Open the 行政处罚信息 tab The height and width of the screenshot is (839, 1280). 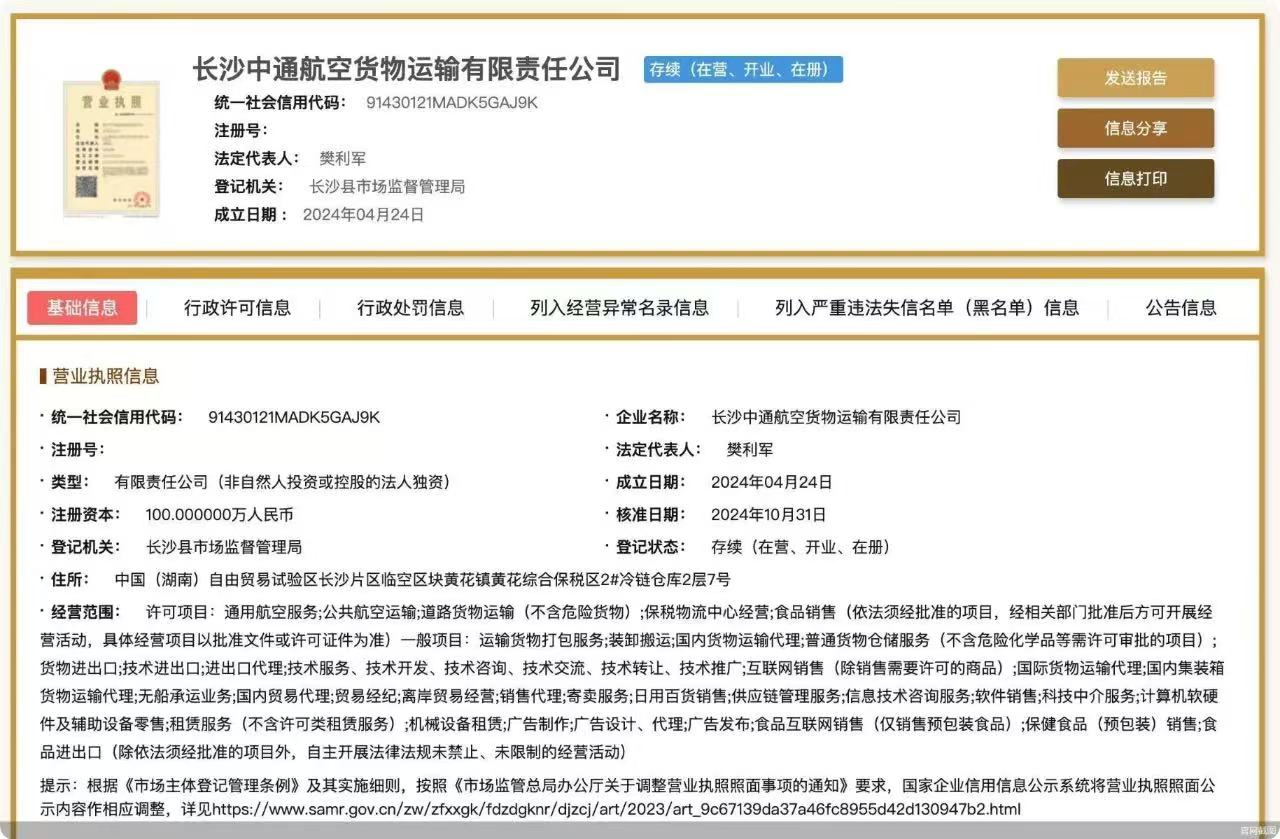tap(410, 308)
